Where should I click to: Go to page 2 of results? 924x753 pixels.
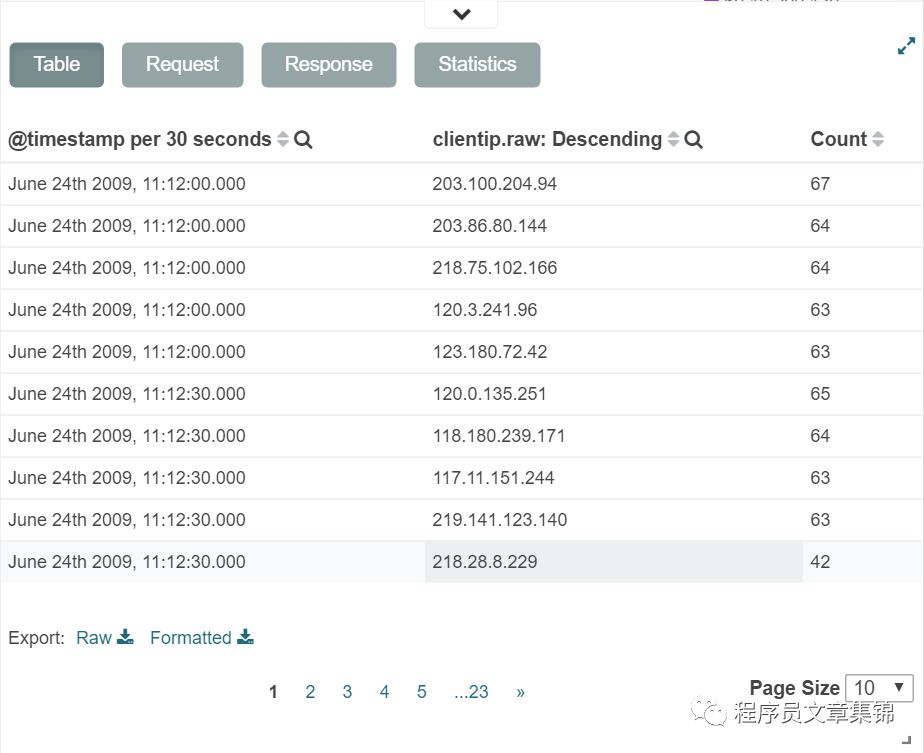pyautogui.click(x=310, y=692)
